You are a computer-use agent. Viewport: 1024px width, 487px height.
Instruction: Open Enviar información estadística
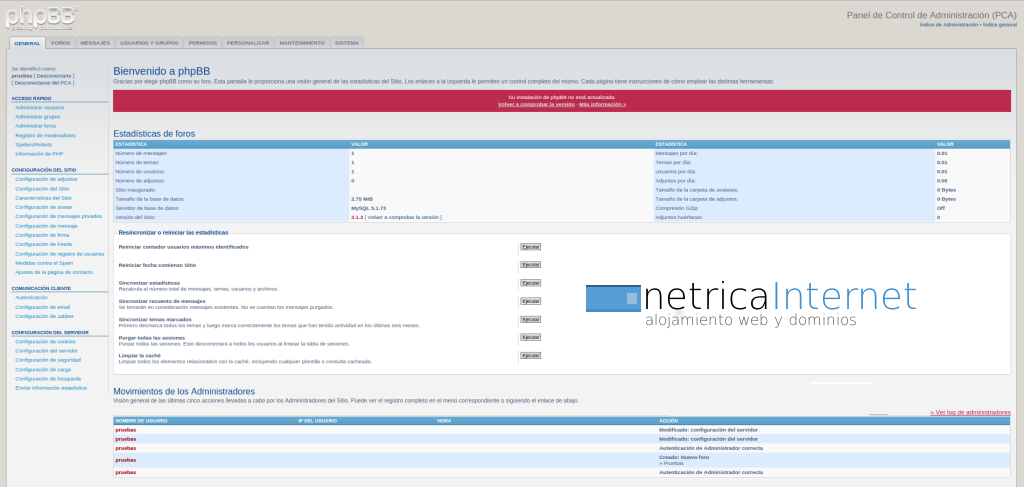pyautogui.click(x=51, y=388)
